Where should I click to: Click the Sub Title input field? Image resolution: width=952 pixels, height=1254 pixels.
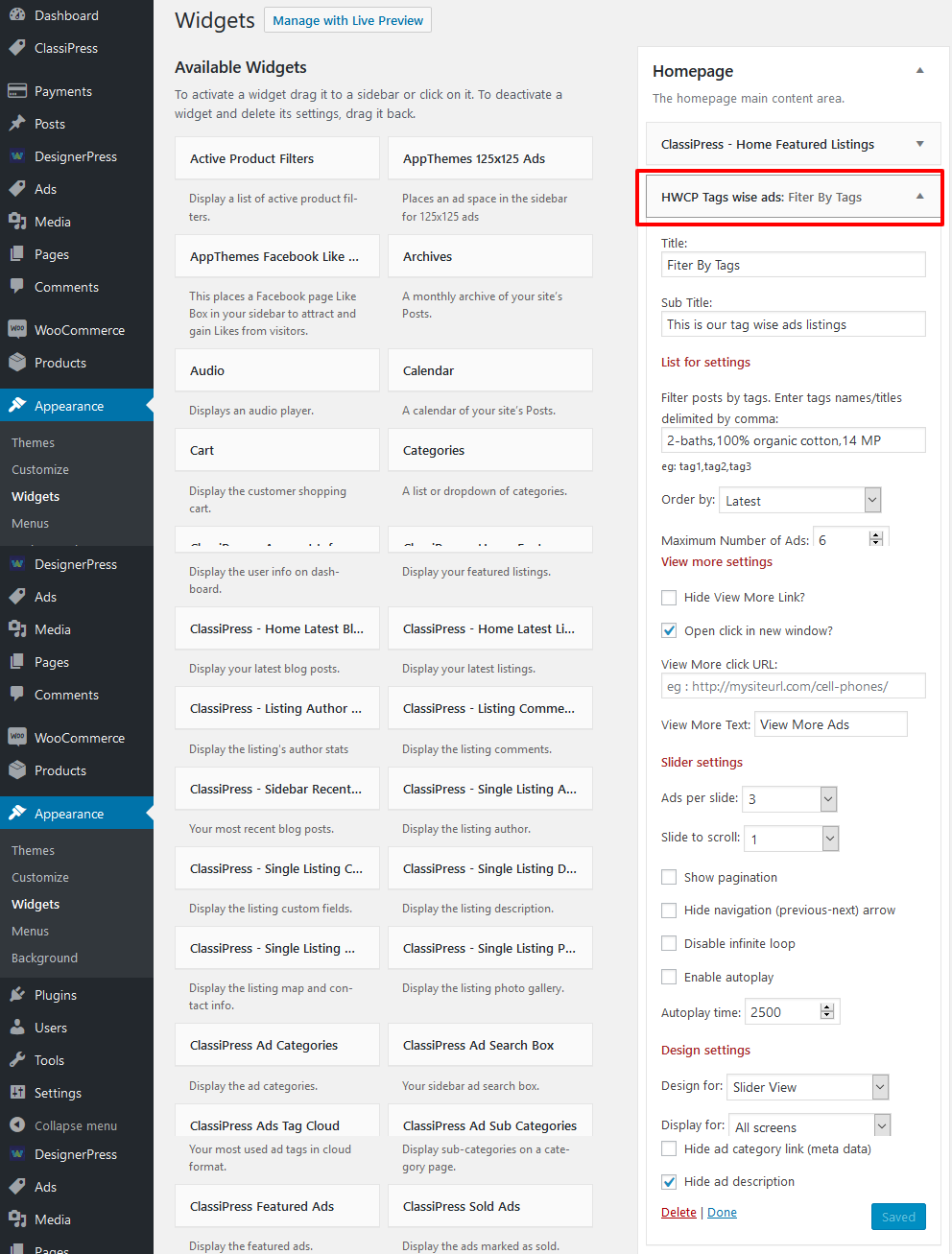point(794,324)
